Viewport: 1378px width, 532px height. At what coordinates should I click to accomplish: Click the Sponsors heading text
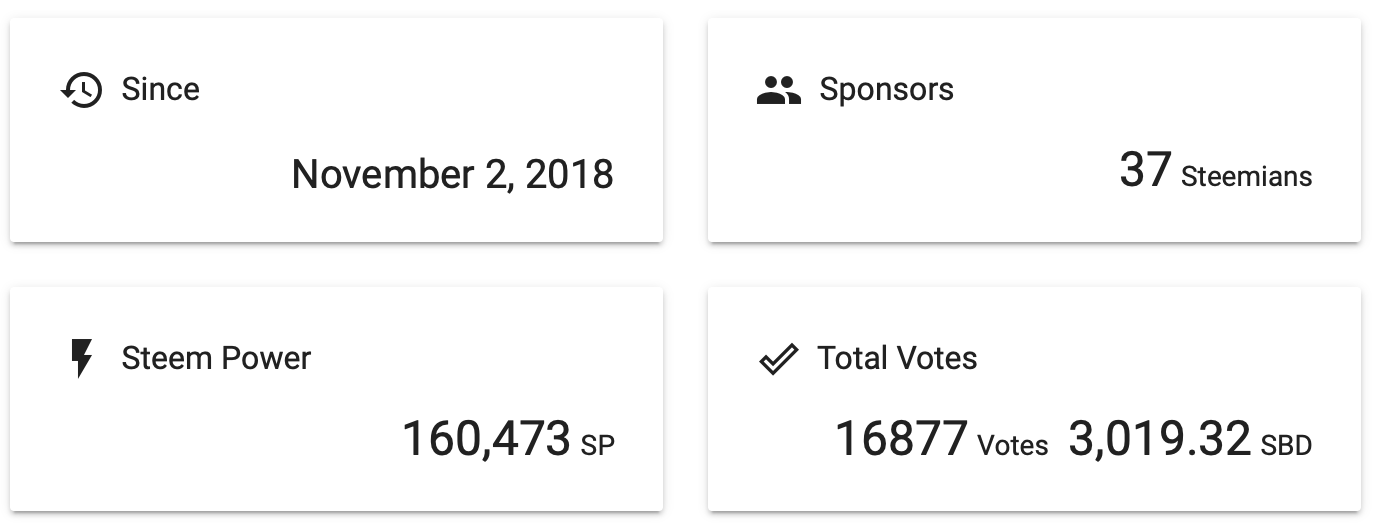886,89
